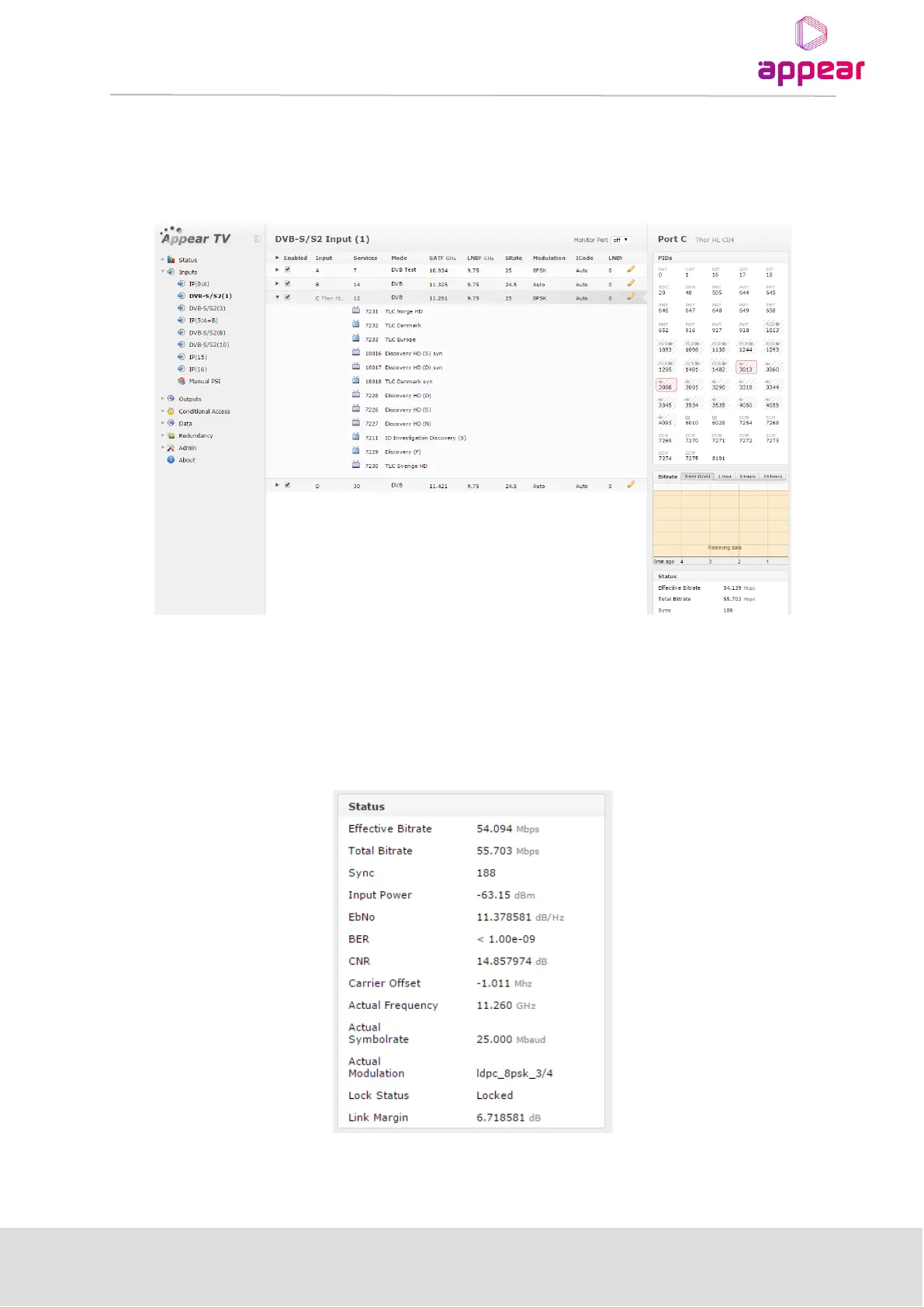The width and height of the screenshot is (924, 1307).
Task: Click TV icon for Discovery HD (D) syn
Action: (x=356, y=366)
